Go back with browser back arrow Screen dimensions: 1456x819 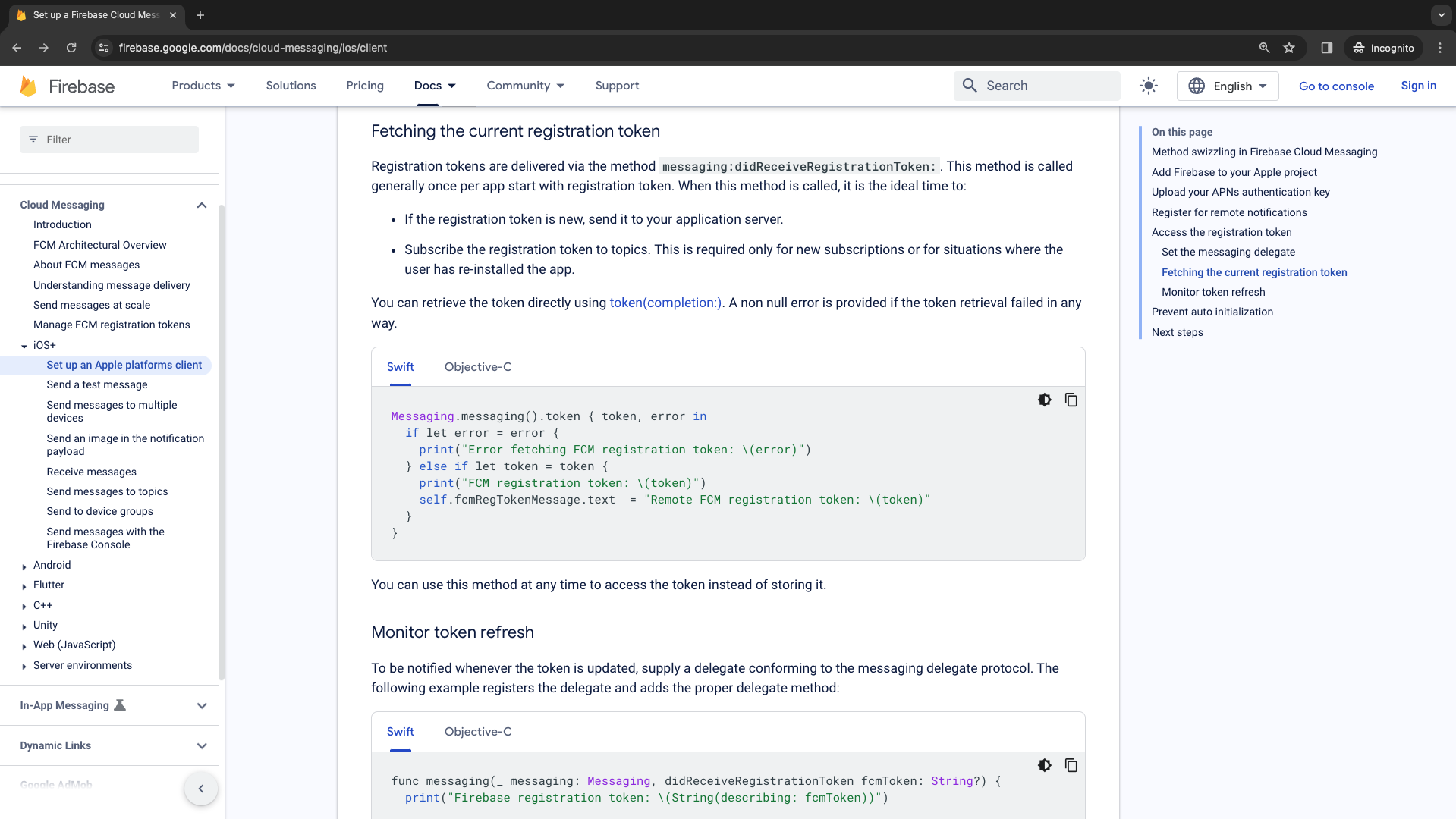(17, 48)
